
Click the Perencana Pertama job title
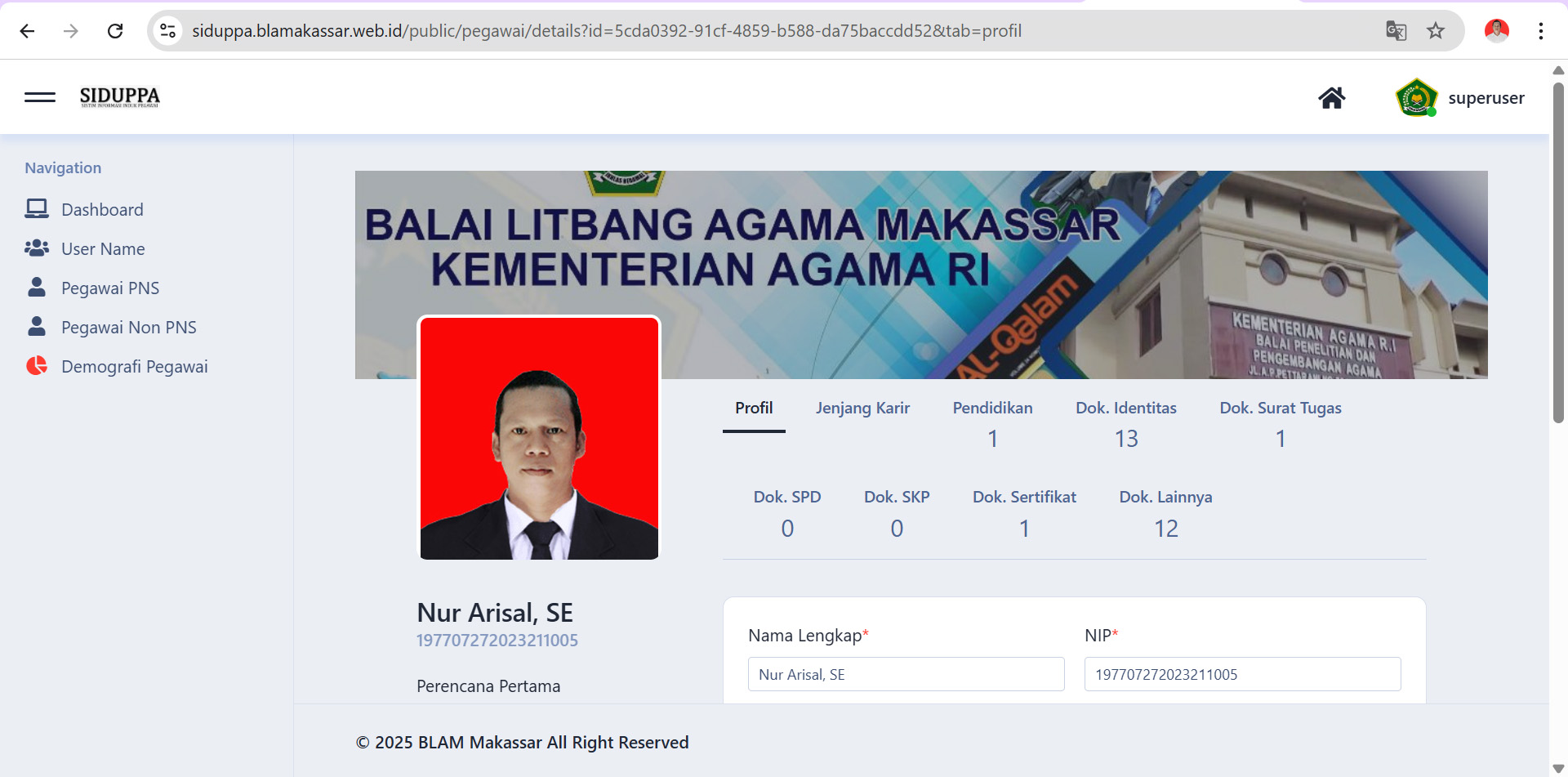[x=488, y=686]
